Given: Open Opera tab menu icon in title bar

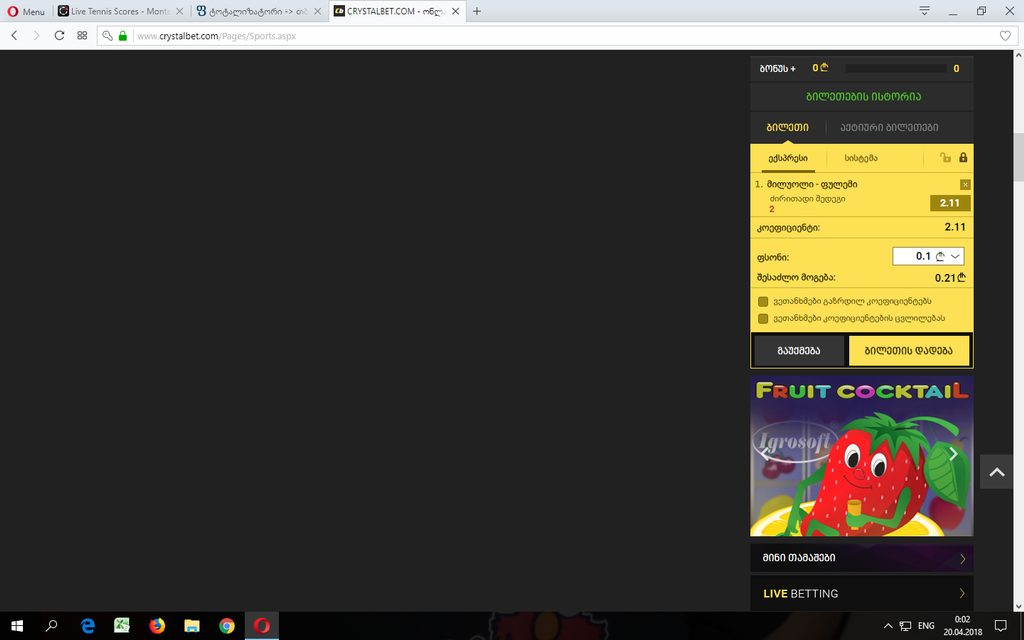Looking at the screenshot, I should (x=924, y=10).
